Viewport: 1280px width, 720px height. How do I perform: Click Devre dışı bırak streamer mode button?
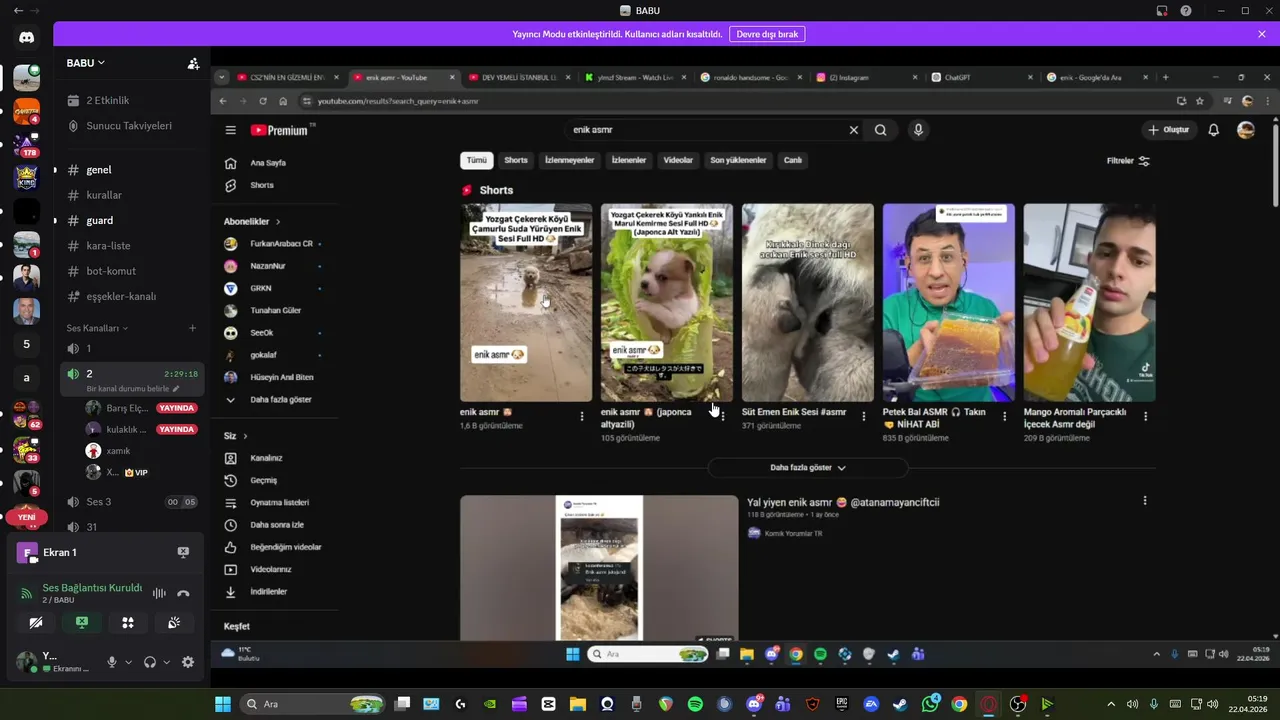coord(767,34)
